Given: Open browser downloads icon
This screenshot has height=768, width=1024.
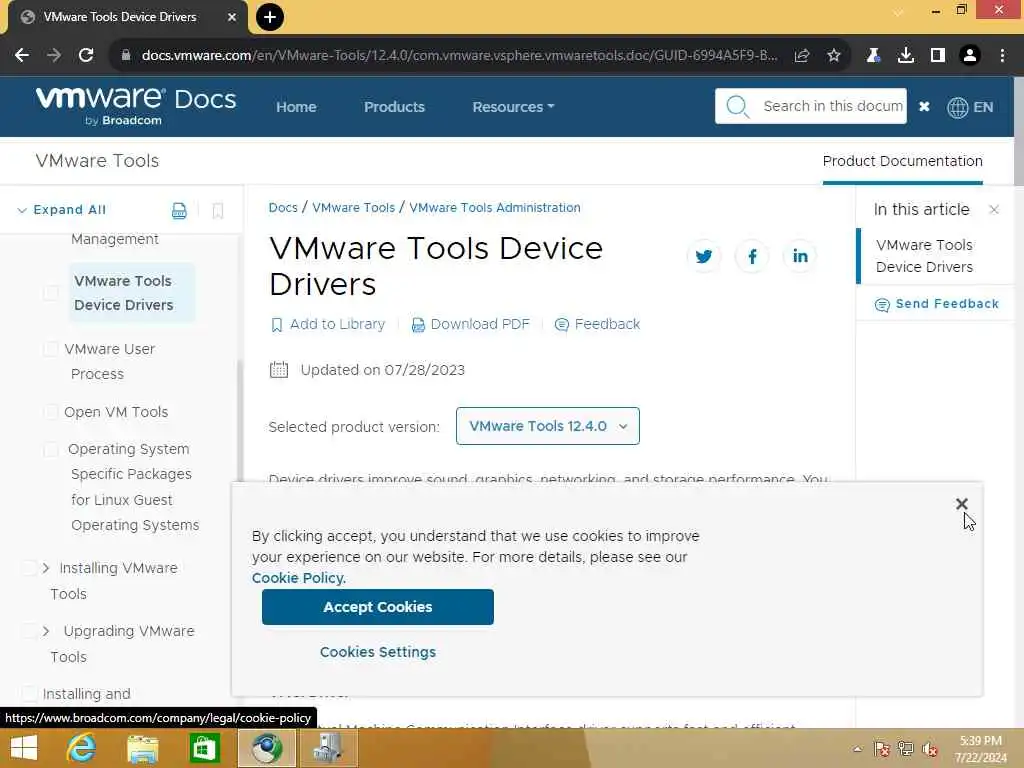Looking at the screenshot, I should point(906,56).
